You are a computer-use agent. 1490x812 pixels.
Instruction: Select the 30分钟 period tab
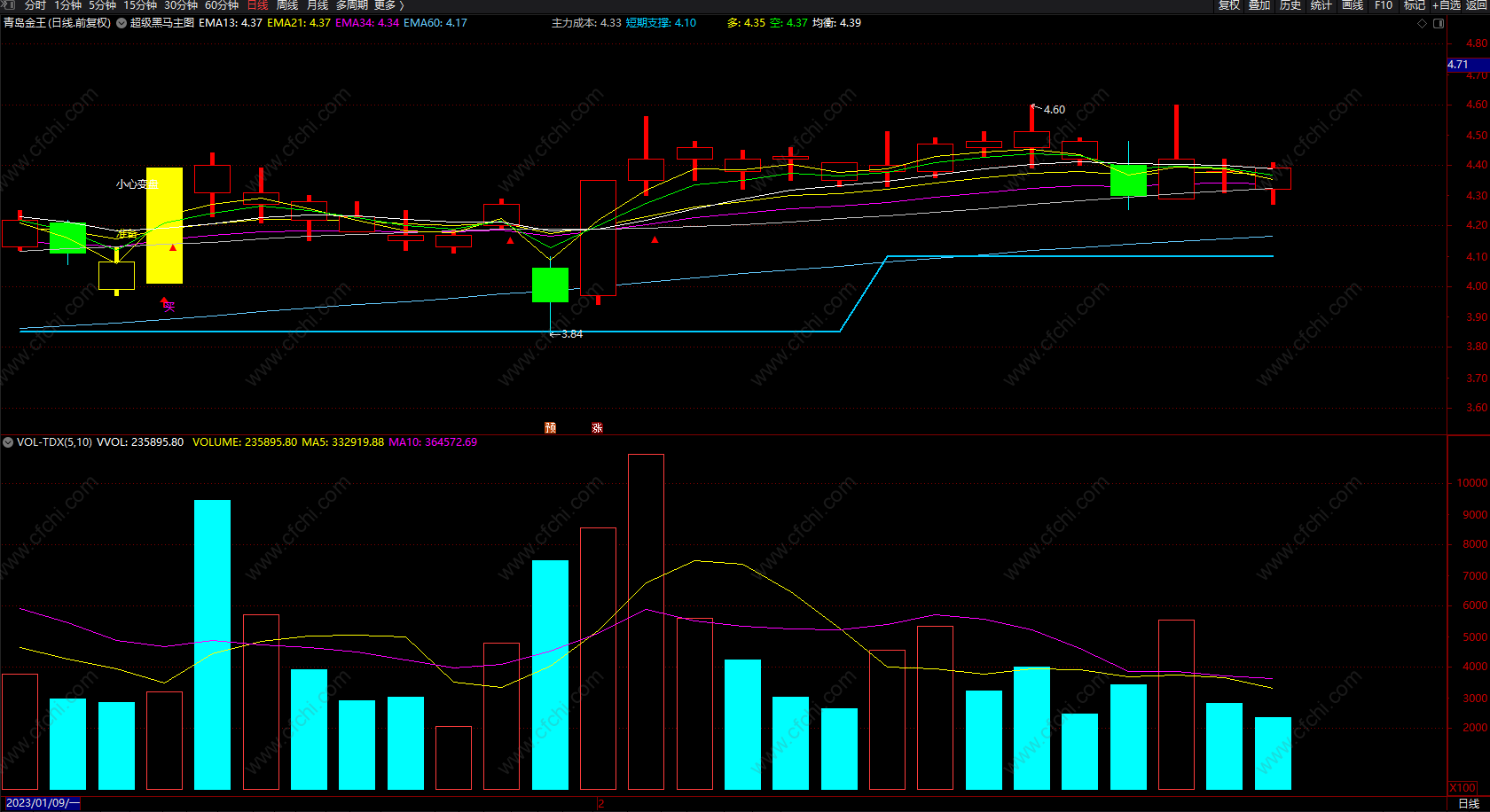181,5
